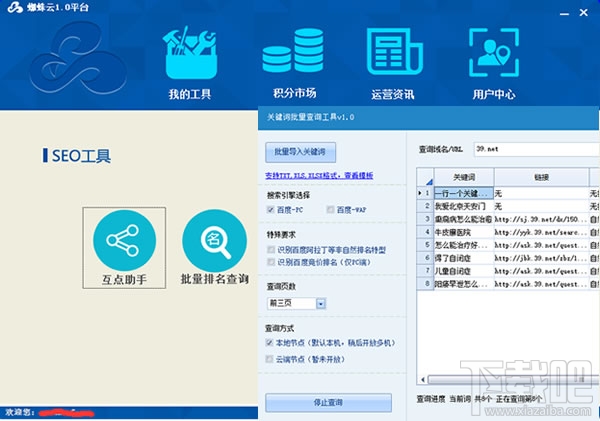This screenshot has width=600, height=421.
Task: Select keyword cell 我爱北京天安门
Action: coord(464,206)
